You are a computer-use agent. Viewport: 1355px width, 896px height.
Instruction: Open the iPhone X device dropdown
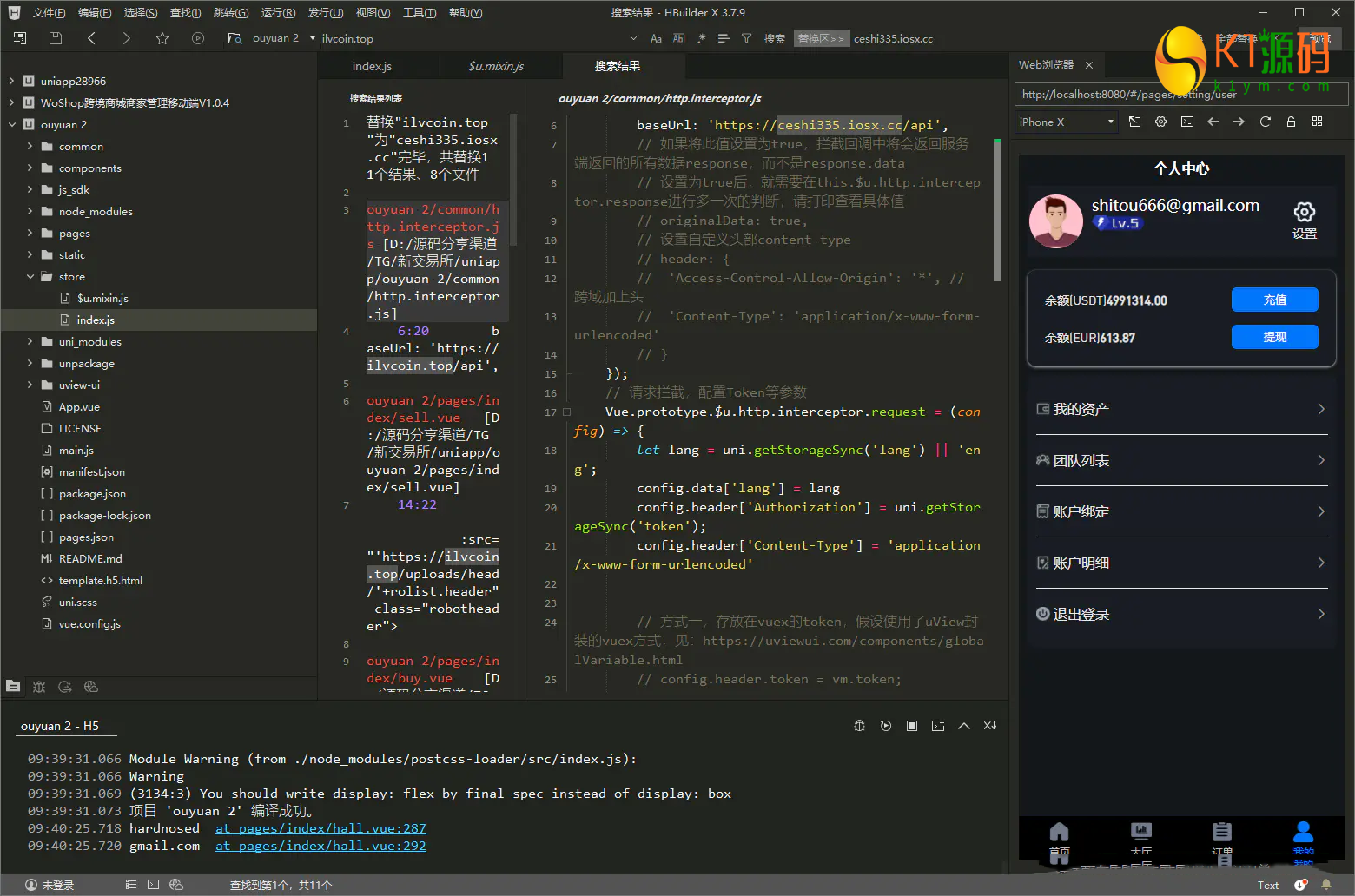tap(1066, 122)
